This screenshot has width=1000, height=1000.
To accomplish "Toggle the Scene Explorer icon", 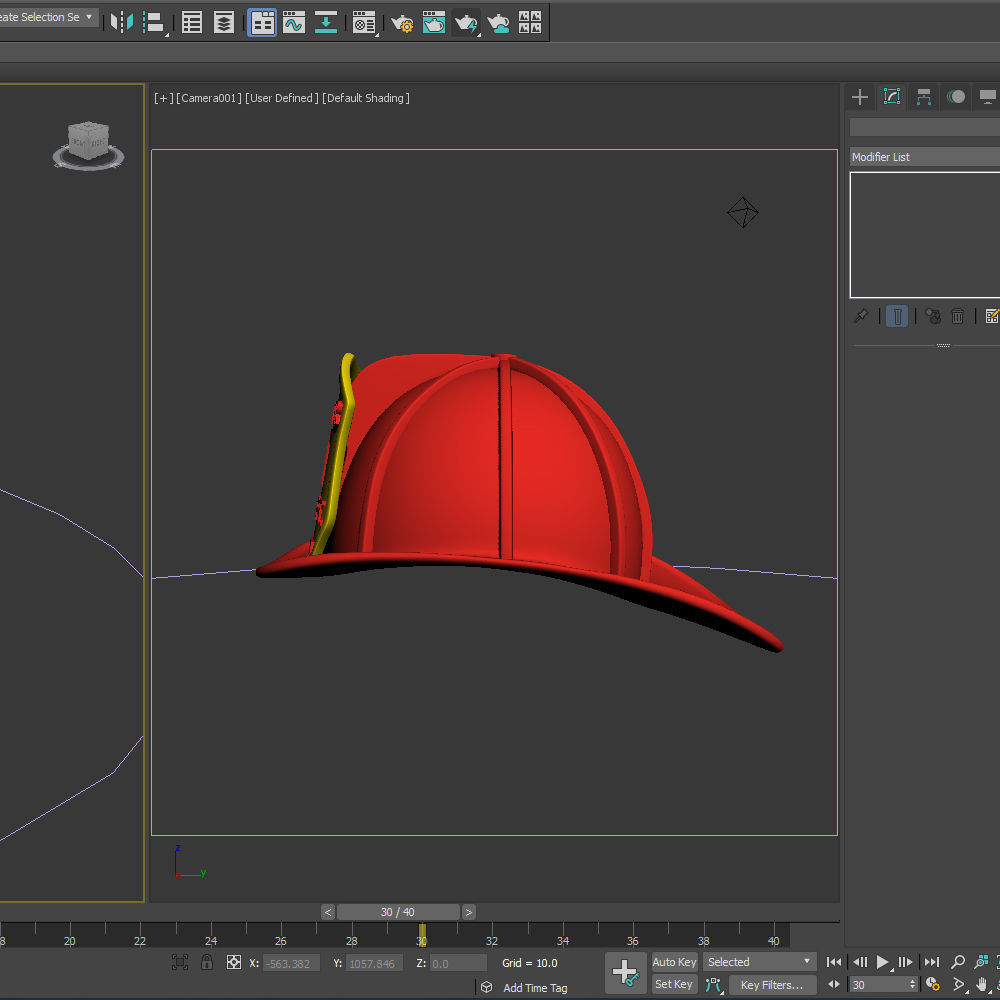I will point(192,22).
